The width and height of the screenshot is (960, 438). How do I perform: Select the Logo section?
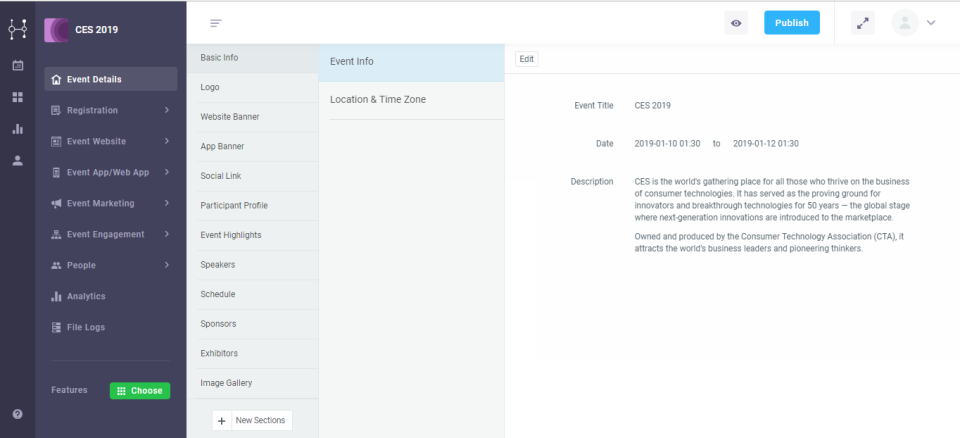(252, 88)
